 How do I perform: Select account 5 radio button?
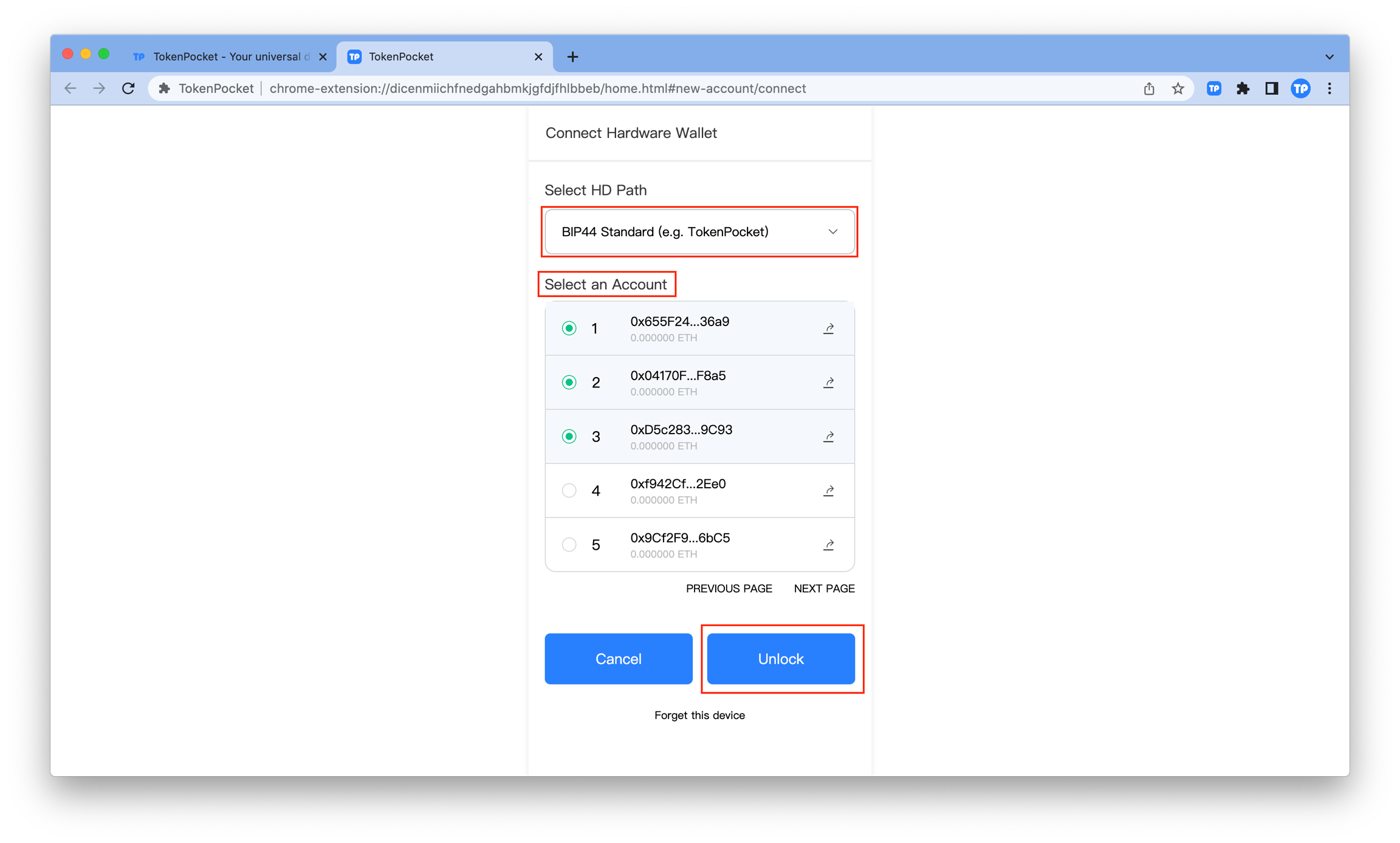(x=569, y=545)
